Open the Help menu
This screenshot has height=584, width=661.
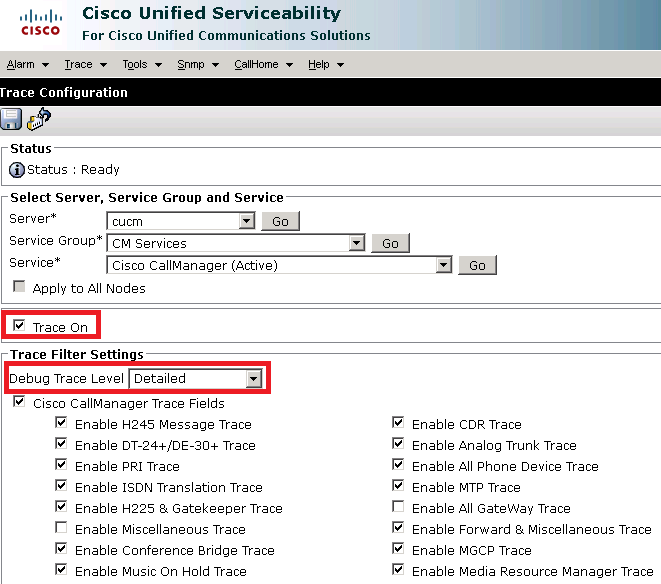pos(326,65)
